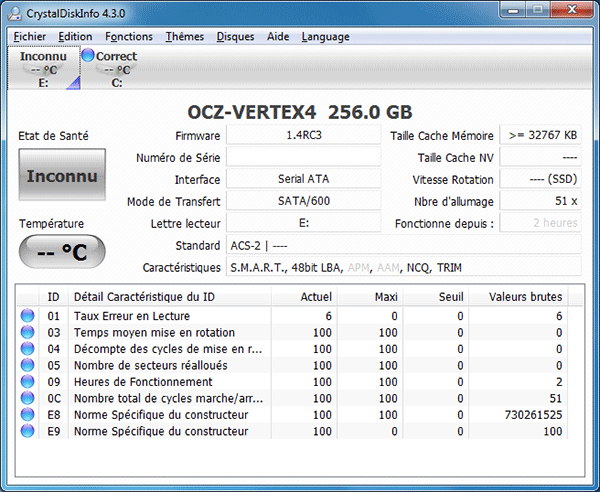Open the Thèmes menu

184,37
